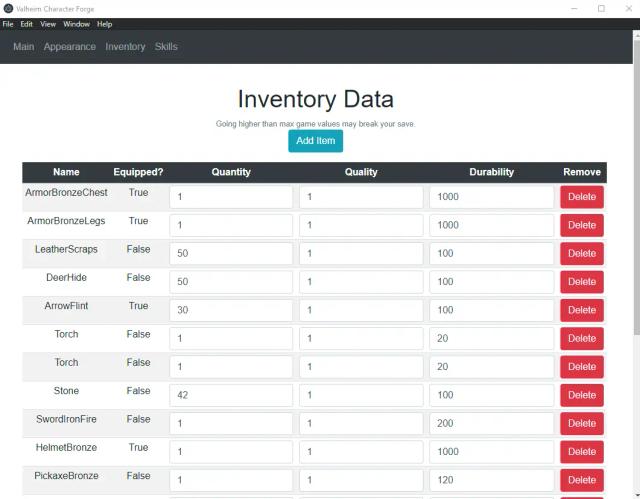
Task: Edit HelmetBronze durability field showing 1000
Action: (491, 452)
